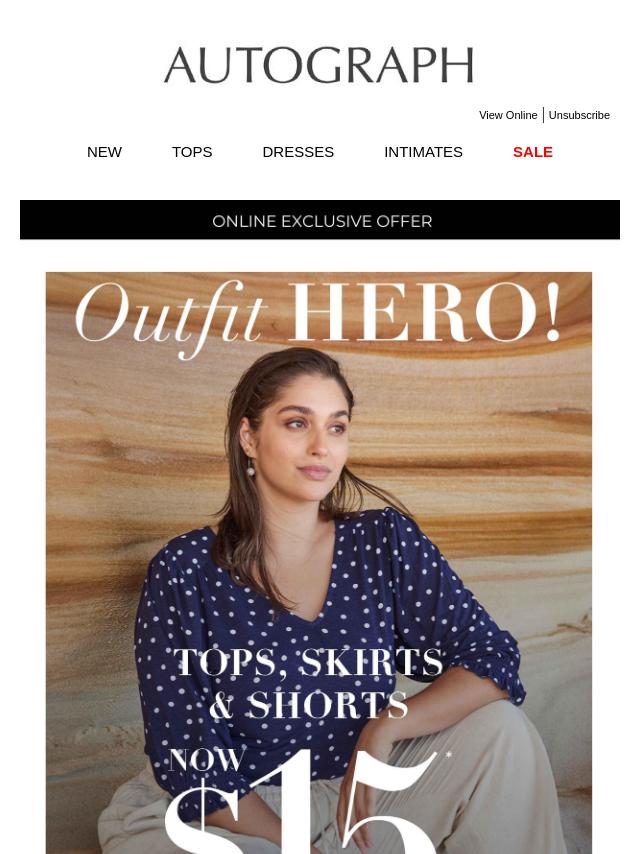Open the INTIMATES category
Image resolution: width=640 pixels, height=854 pixels.
click(x=423, y=152)
